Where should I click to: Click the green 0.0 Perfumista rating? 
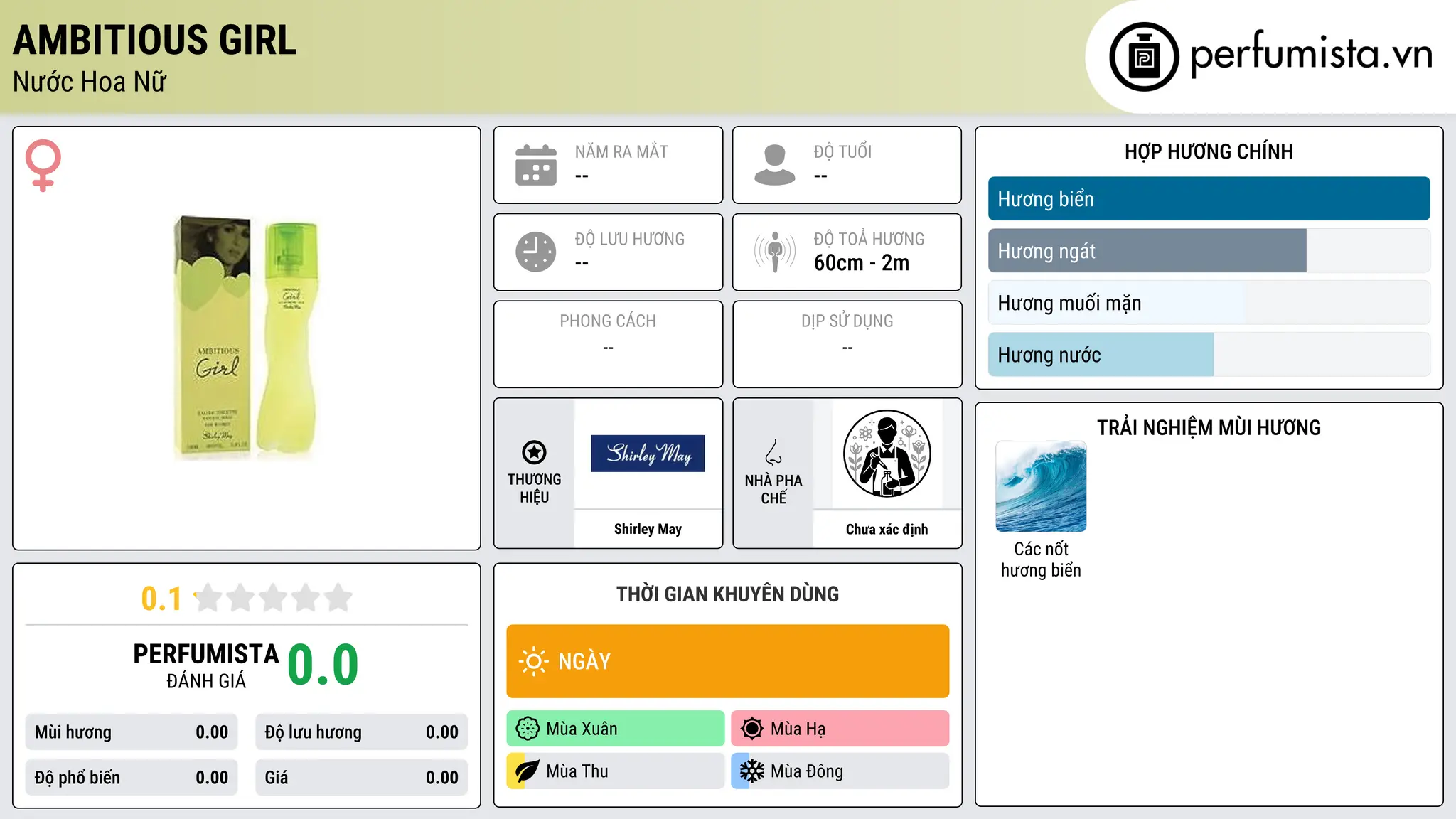pyautogui.click(x=323, y=665)
